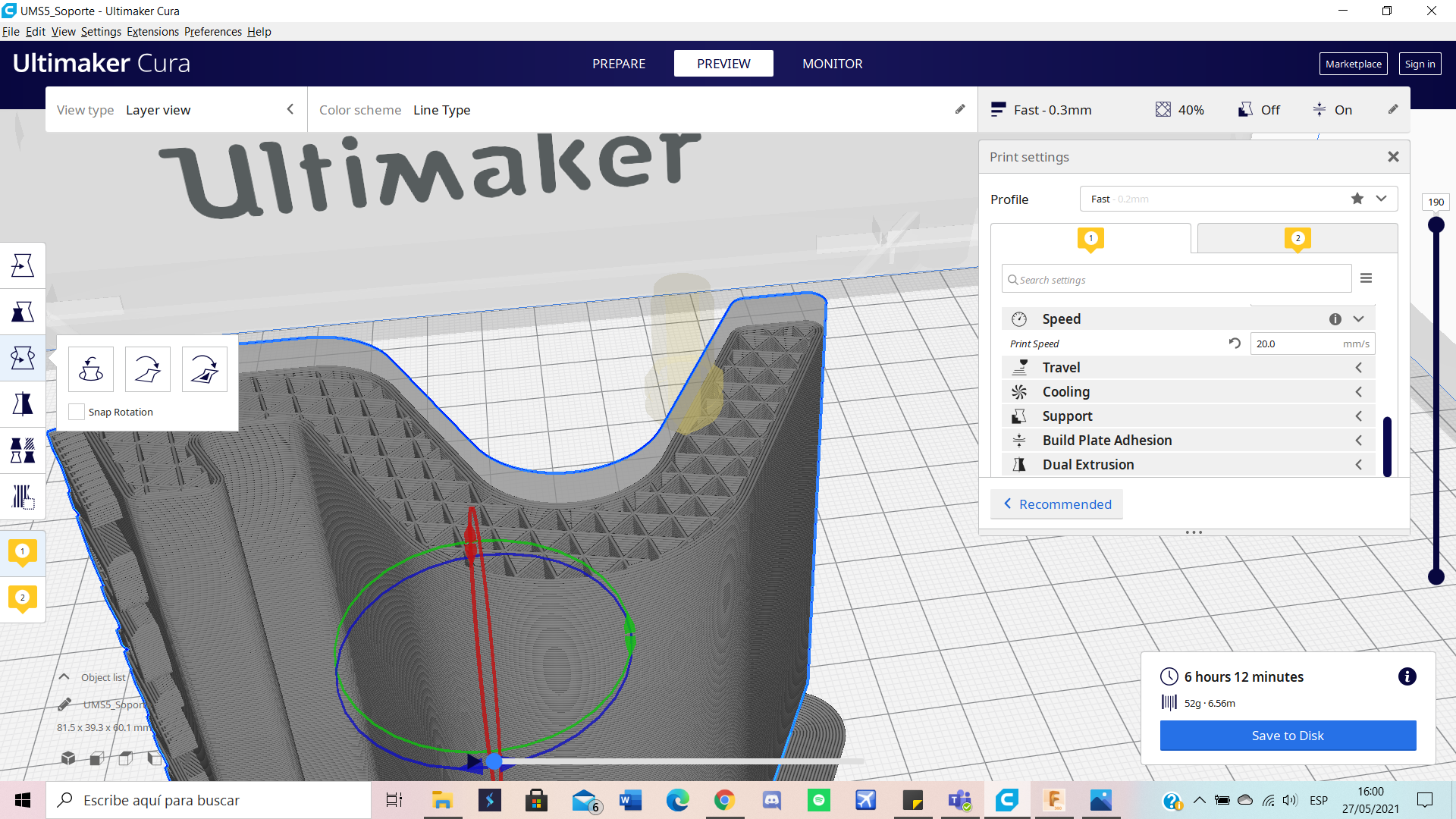This screenshot has width=1456, height=819.
Task: Click the profile star icon
Action: (x=1357, y=199)
